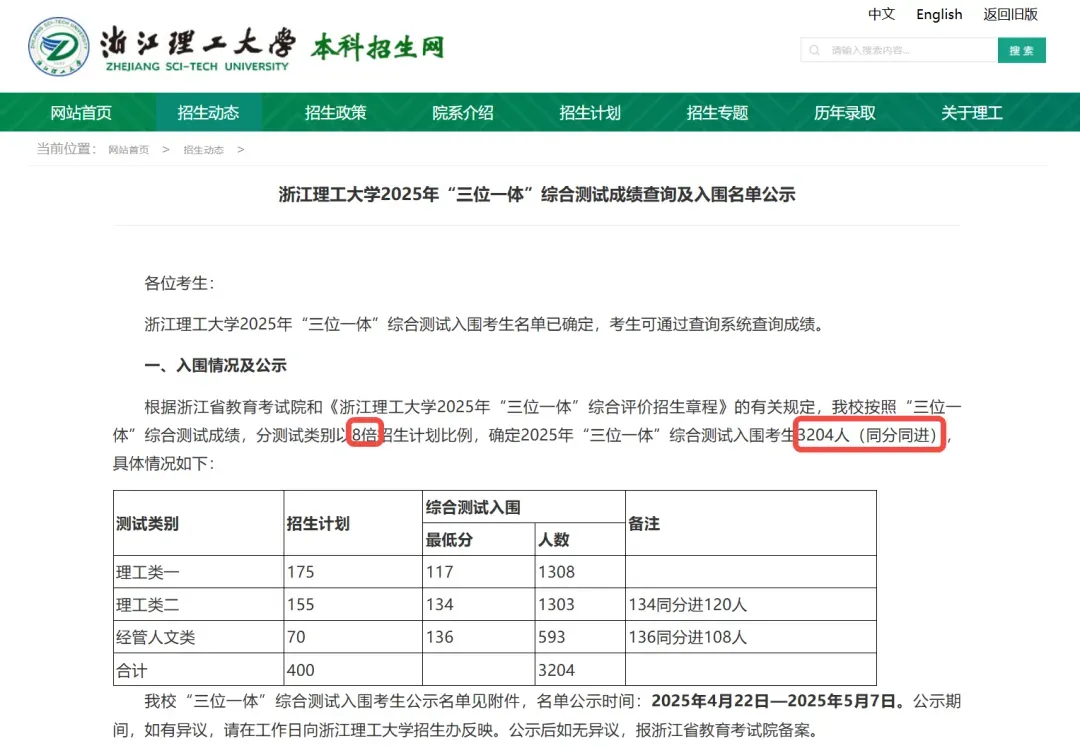Open the 返回旧版 old version link
This screenshot has height=748, width=1080.
pyautogui.click(x=1010, y=14)
